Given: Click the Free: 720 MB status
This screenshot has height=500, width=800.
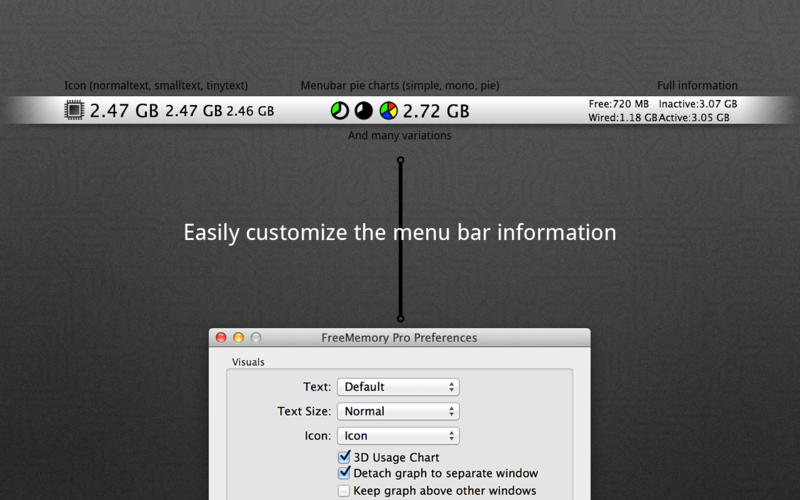Looking at the screenshot, I should pyautogui.click(x=618, y=104).
